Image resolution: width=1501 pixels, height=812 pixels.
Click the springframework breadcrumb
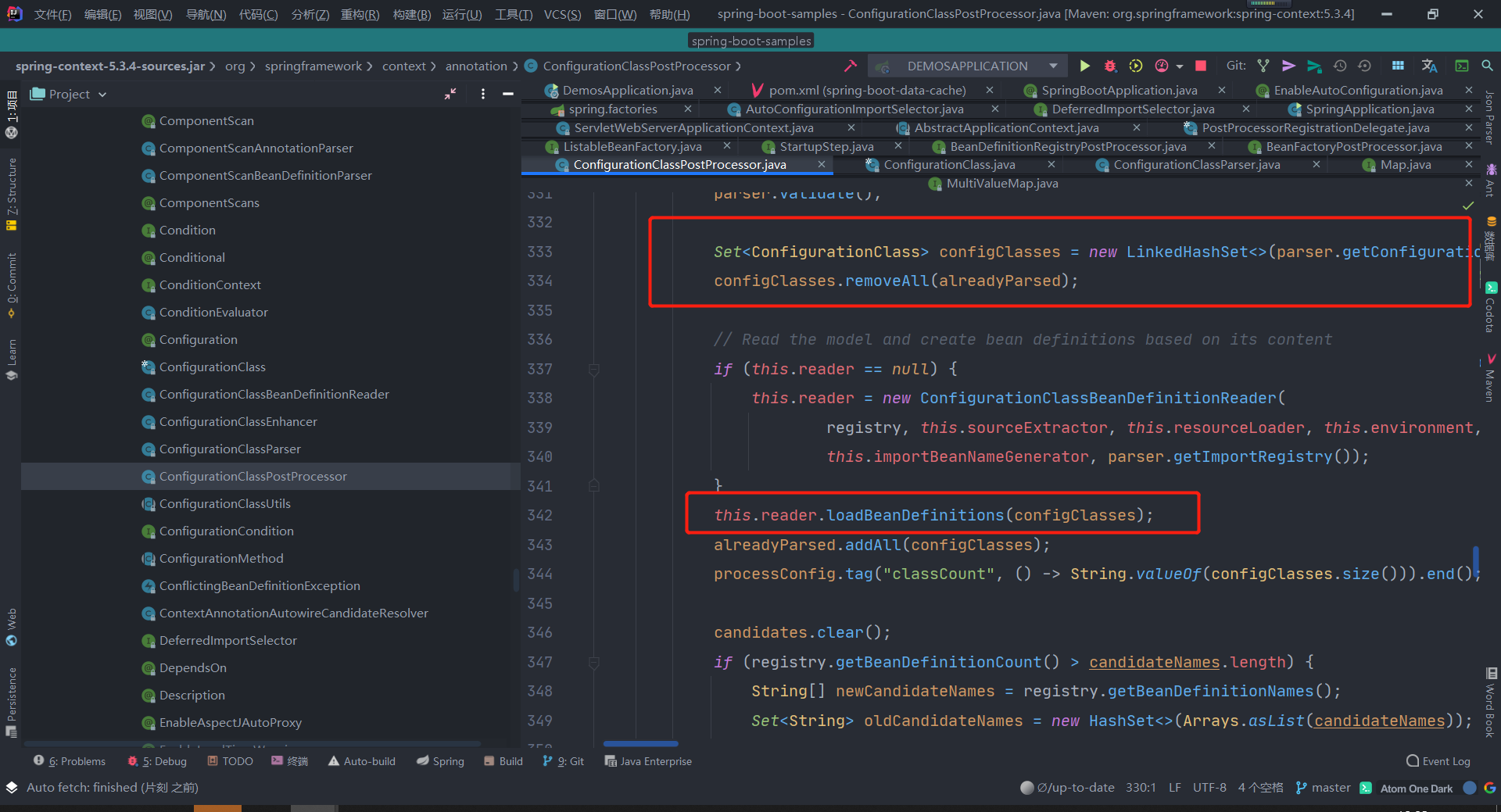[313, 66]
